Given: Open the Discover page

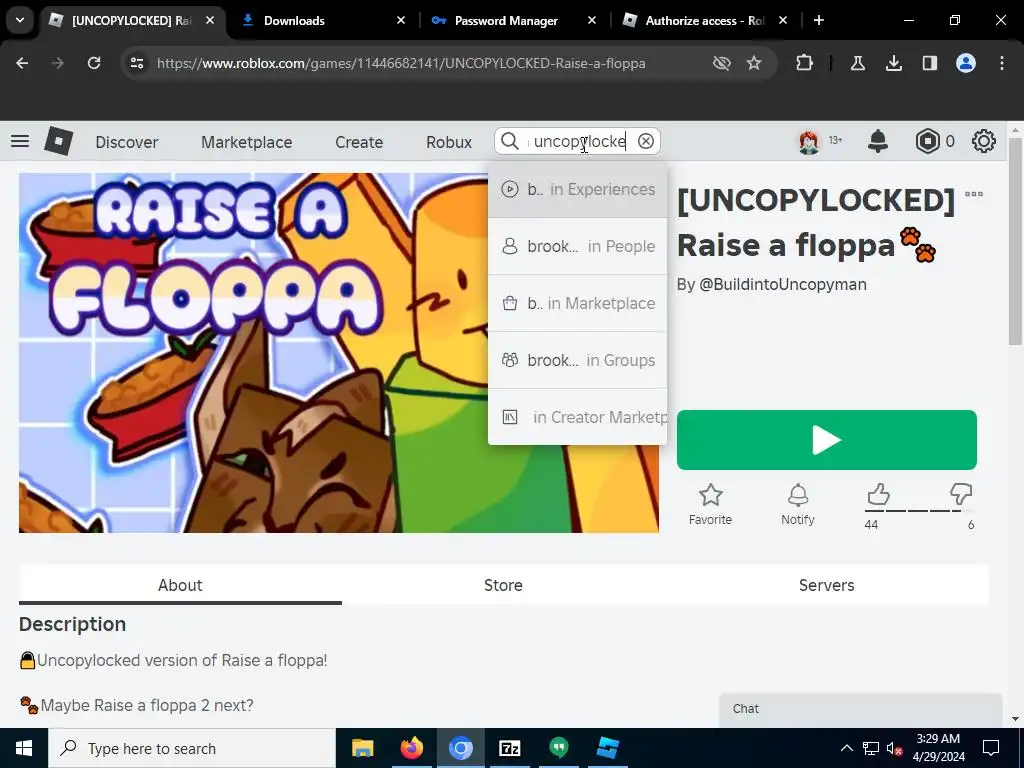Looking at the screenshot, I should [x=127, y=142].
